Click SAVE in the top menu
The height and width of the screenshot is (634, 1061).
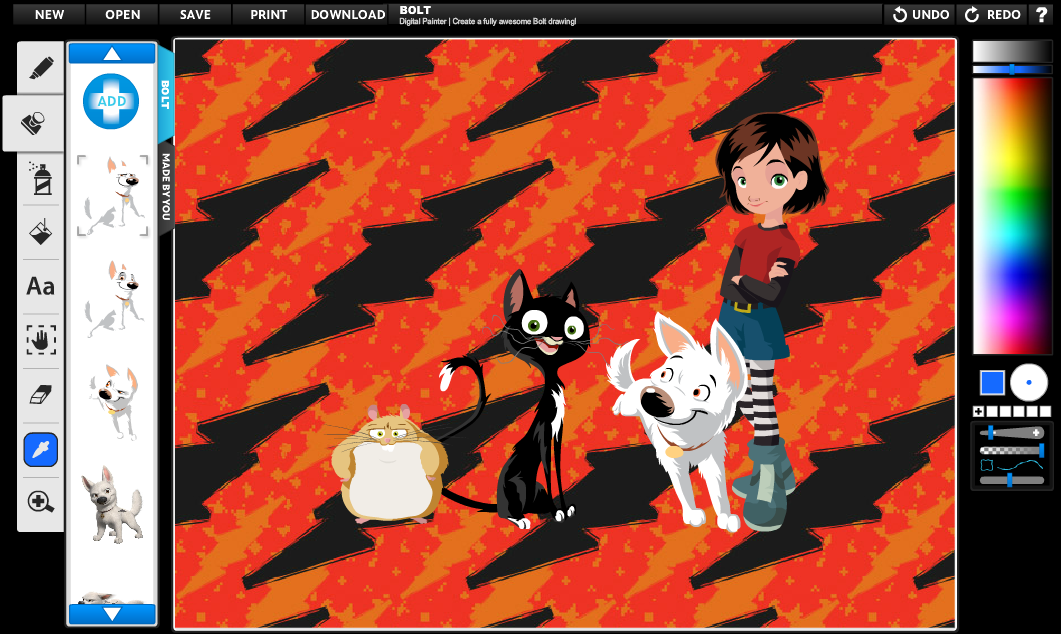click(x=195, y=14)
